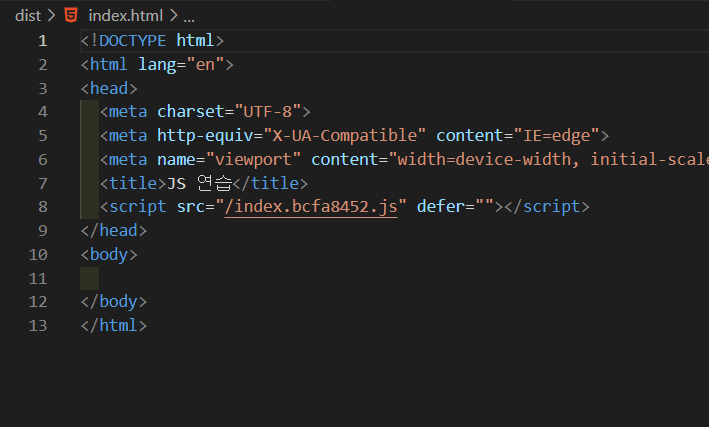This screenshot has width=709, height=427.
Task: Click the closing head tag
Action: [114, 231]
